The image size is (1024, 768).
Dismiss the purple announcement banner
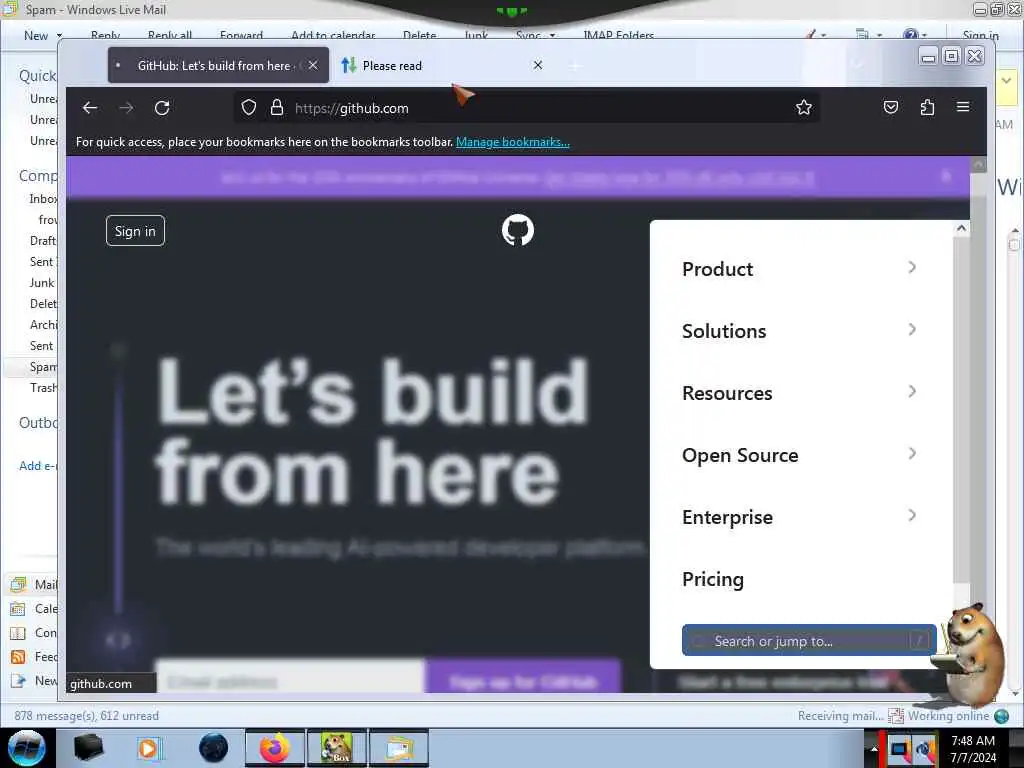click(x=946, y=176)
